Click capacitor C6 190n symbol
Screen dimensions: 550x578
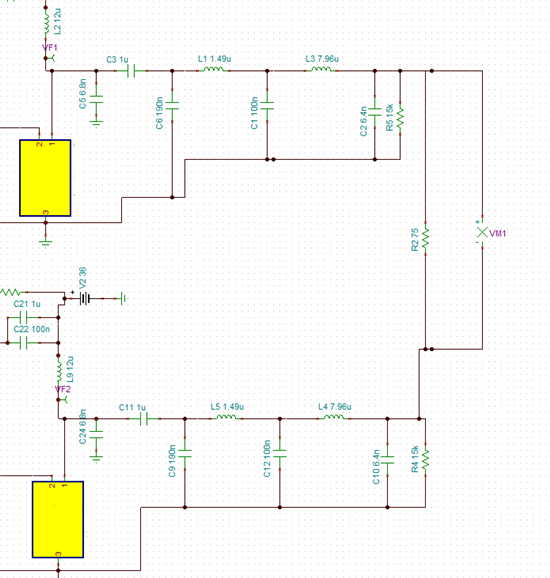172,106
